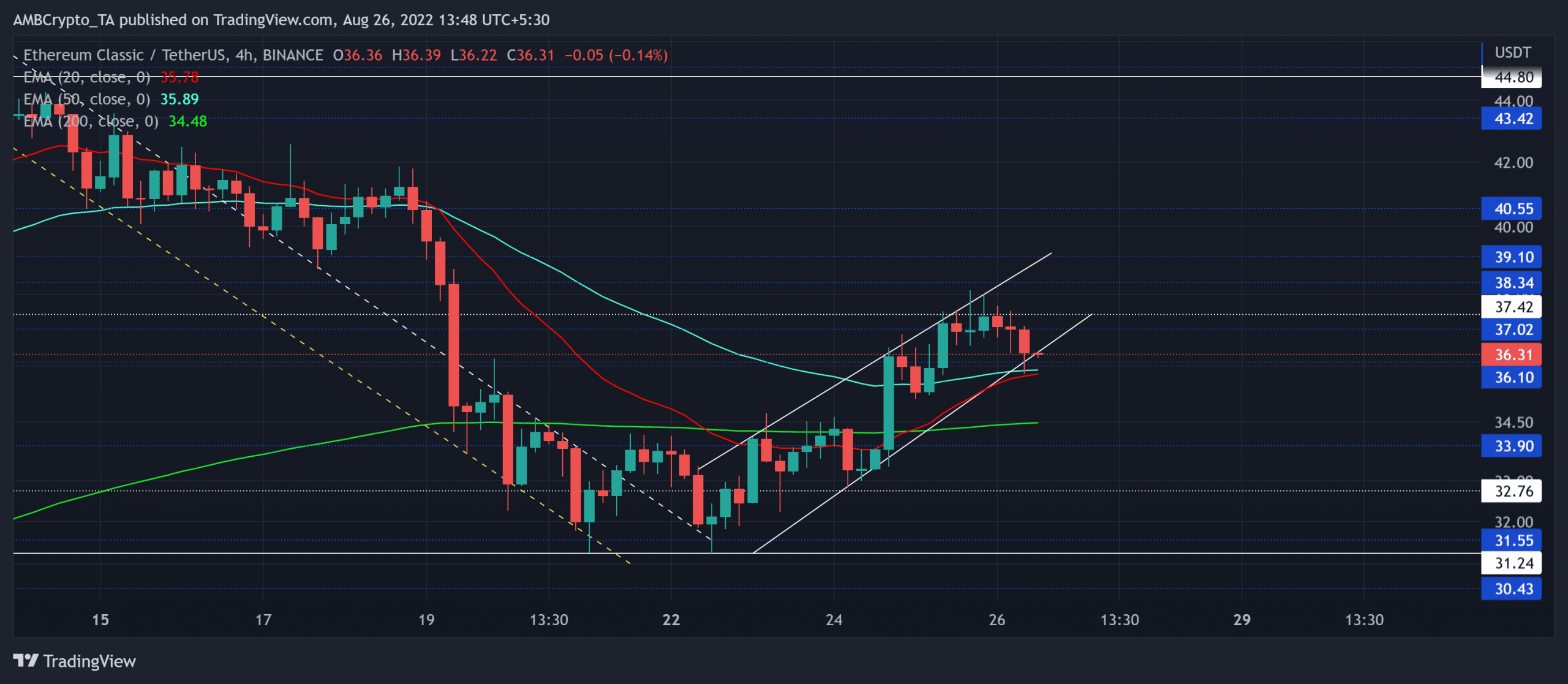Click the 30.43 blue price label

[1511, 589]
